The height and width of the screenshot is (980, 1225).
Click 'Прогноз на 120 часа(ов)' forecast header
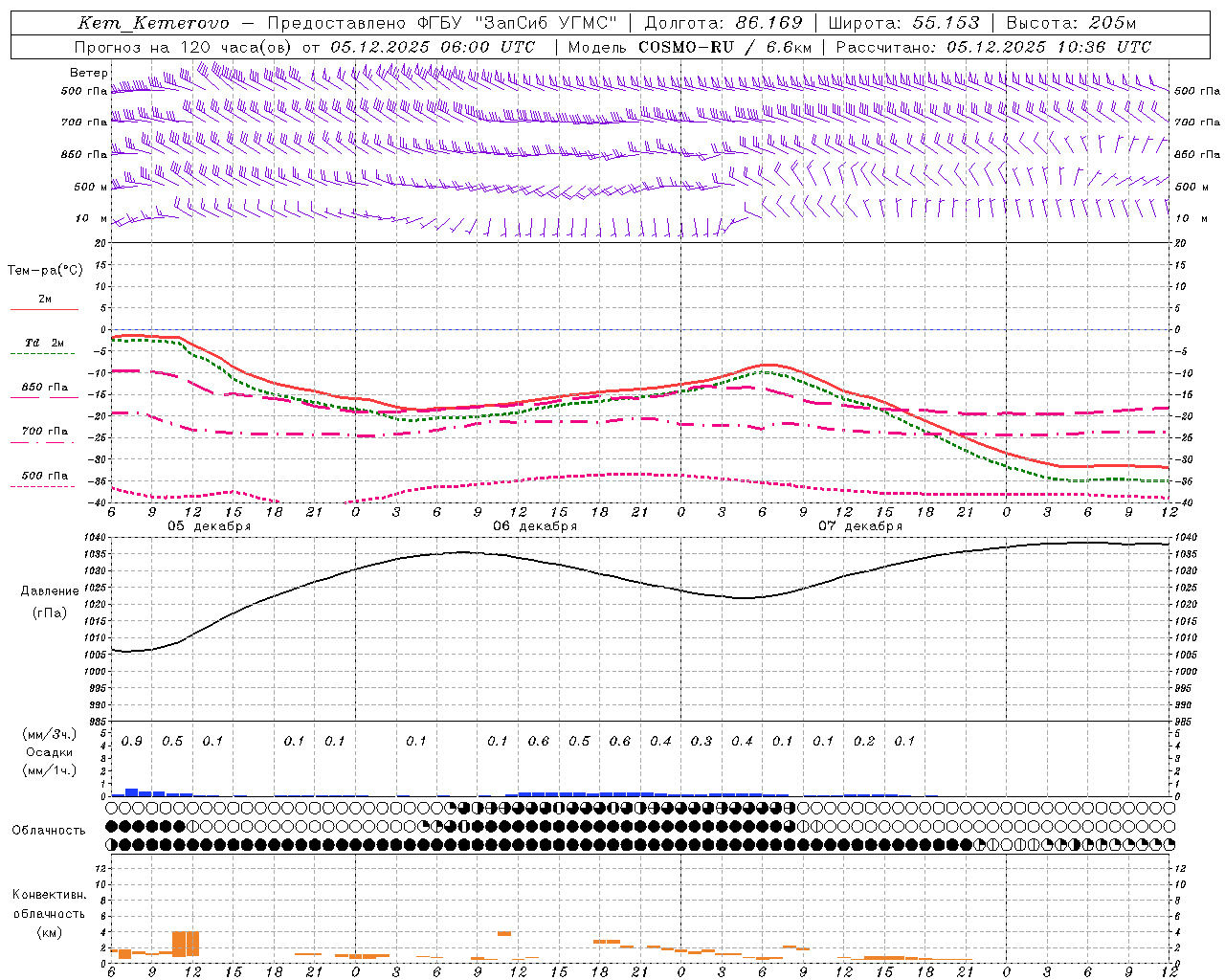[185, 47]
